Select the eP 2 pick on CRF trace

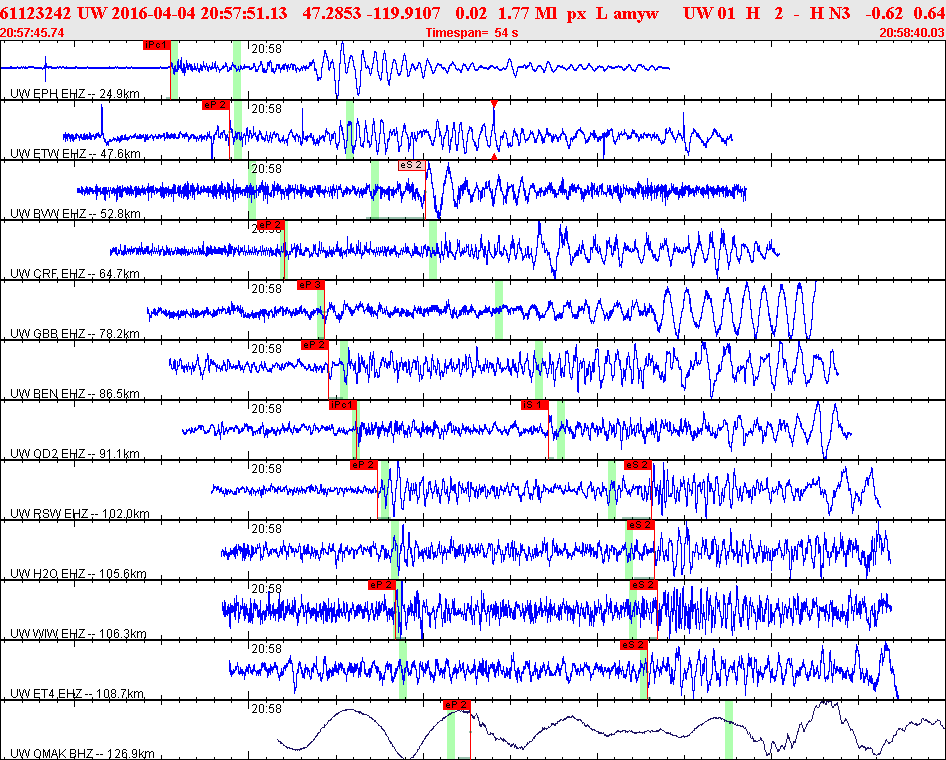pyautogui.click(x=270, y=226)
